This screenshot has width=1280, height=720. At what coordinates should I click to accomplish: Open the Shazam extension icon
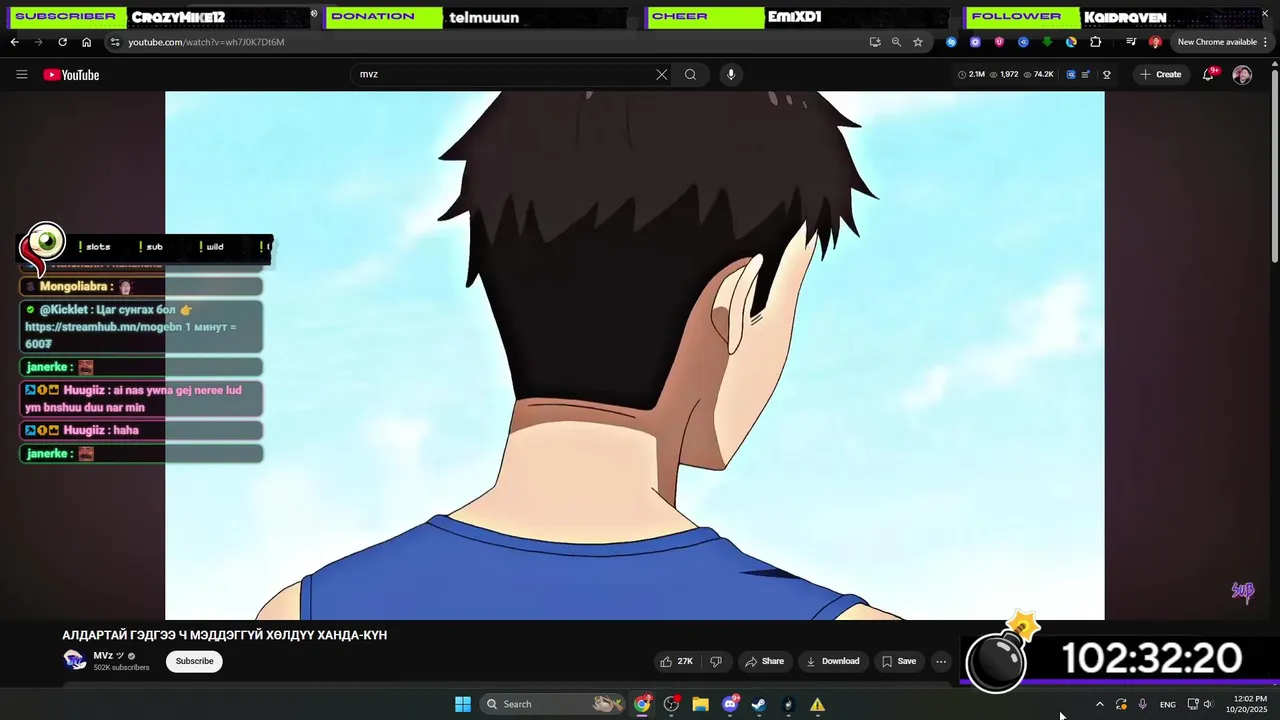tap(951, 42)
